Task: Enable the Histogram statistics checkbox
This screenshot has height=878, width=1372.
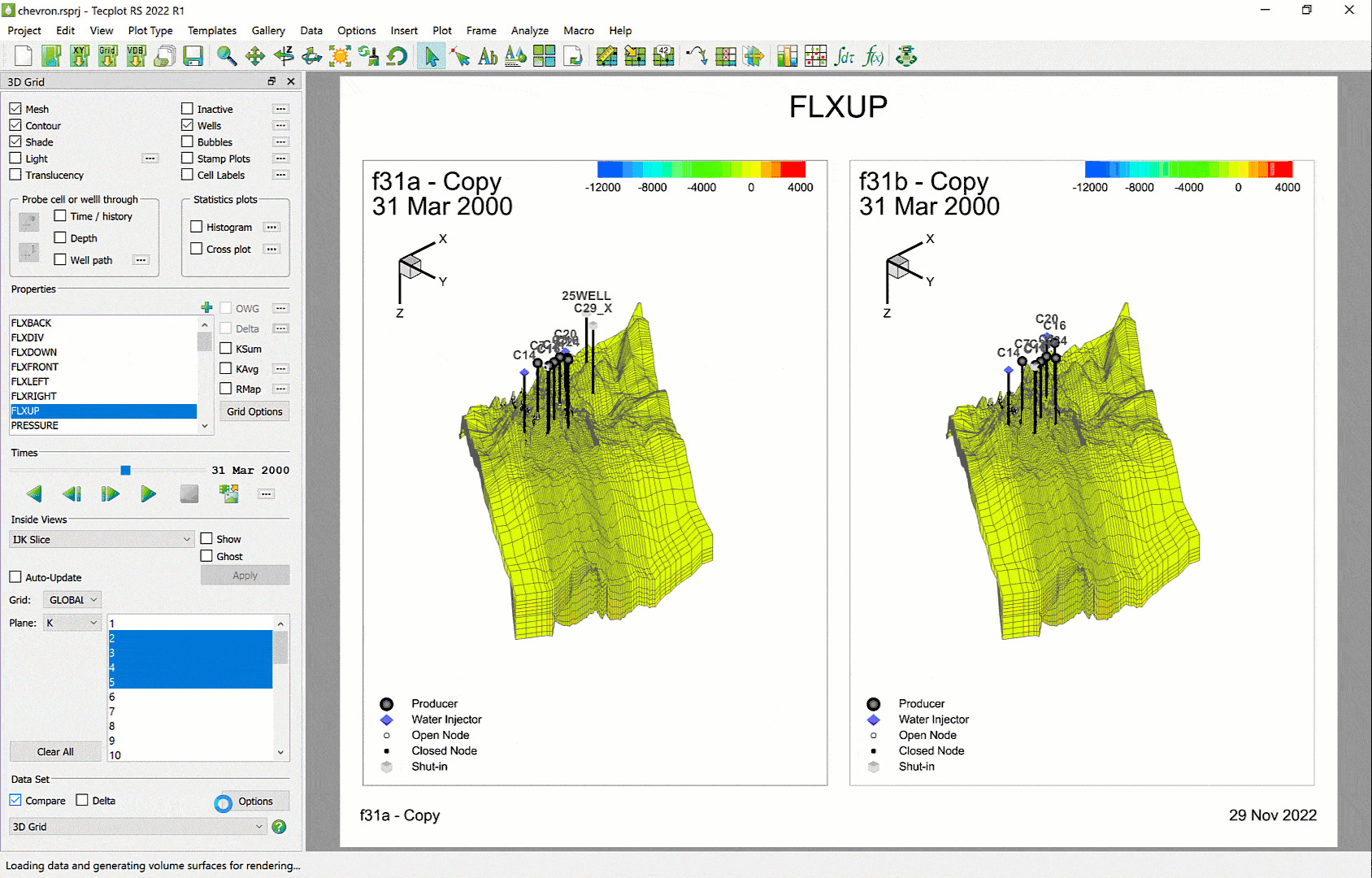Action: 196,227
